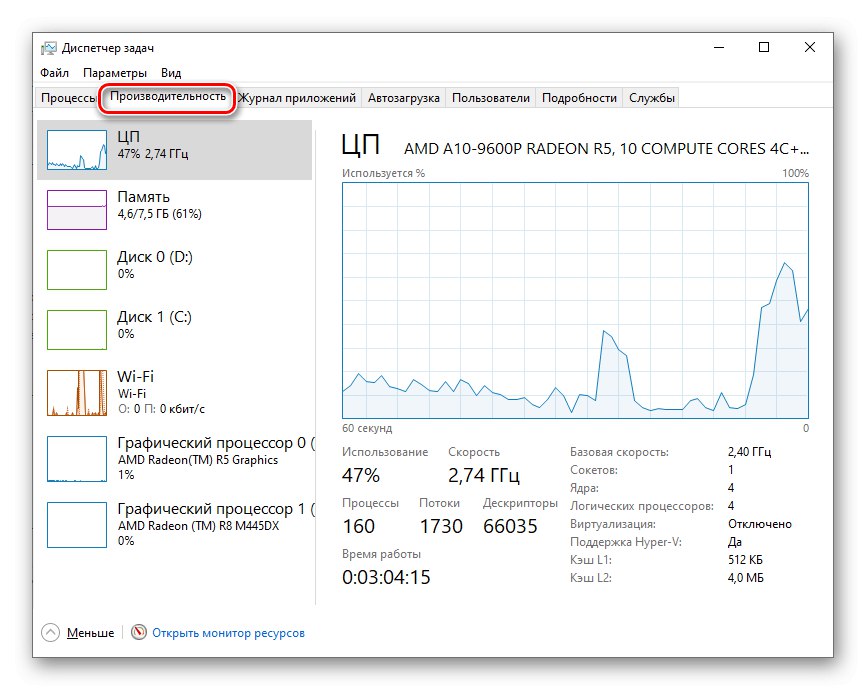866x690 pixels.
Task: Open the Пользователи tab
Action: point(490,98)
